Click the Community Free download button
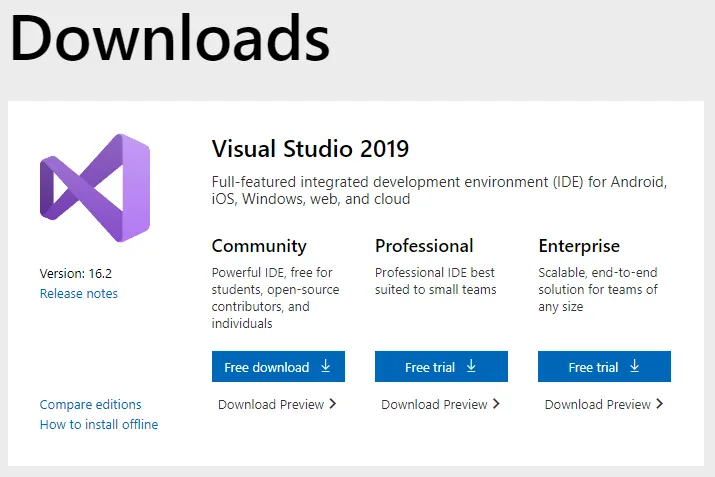 [x=278, y=366]
